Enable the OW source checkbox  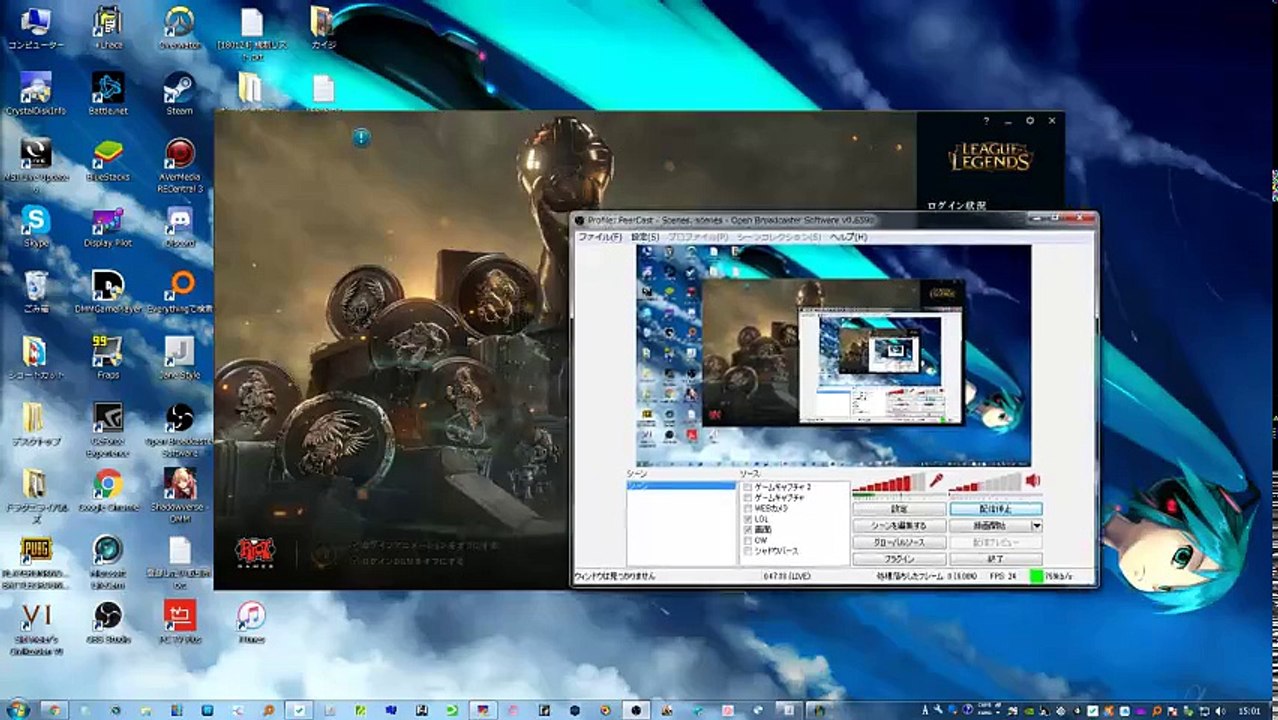pos(747,541)
